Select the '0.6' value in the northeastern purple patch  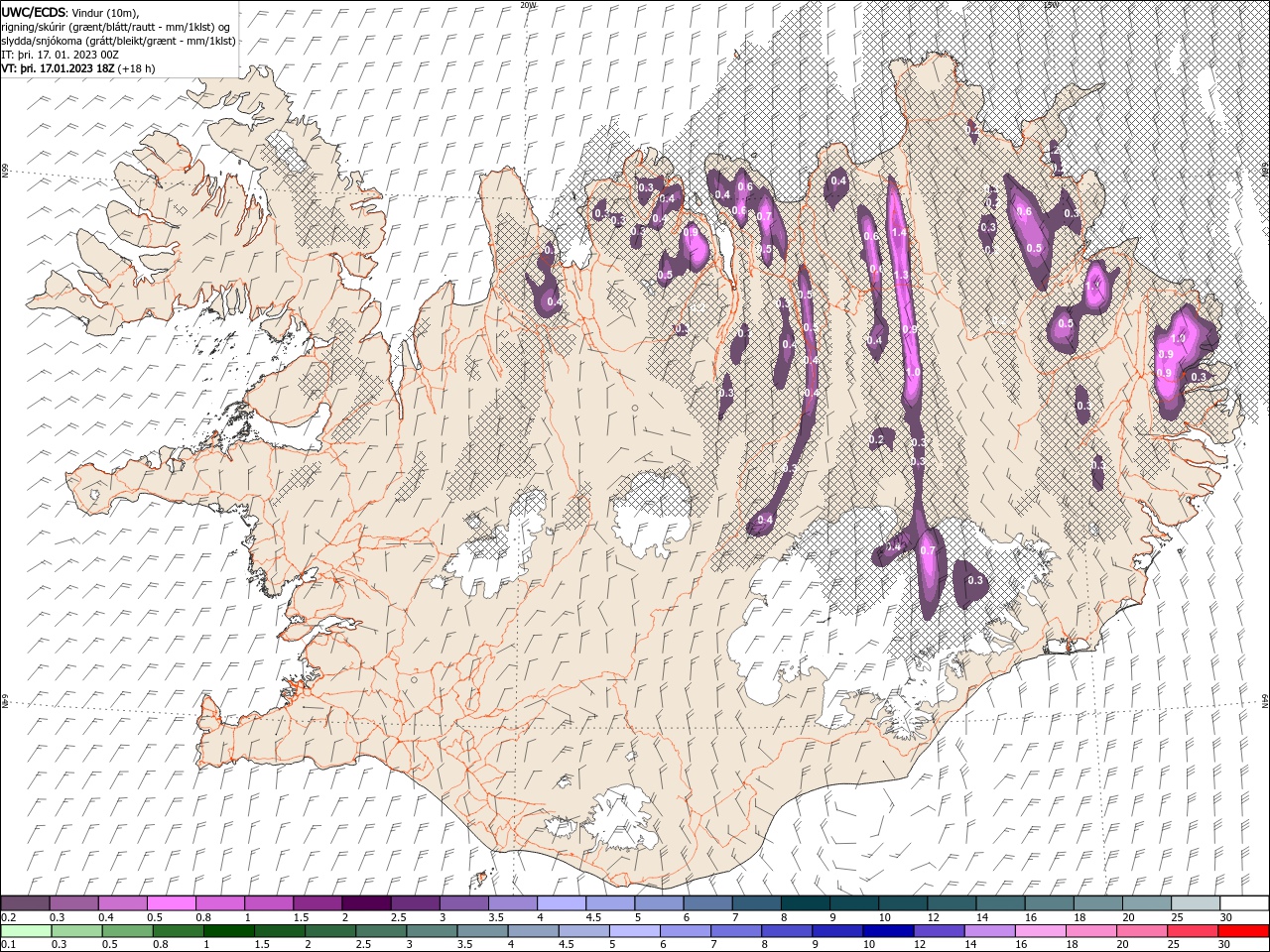[1025, 211]
